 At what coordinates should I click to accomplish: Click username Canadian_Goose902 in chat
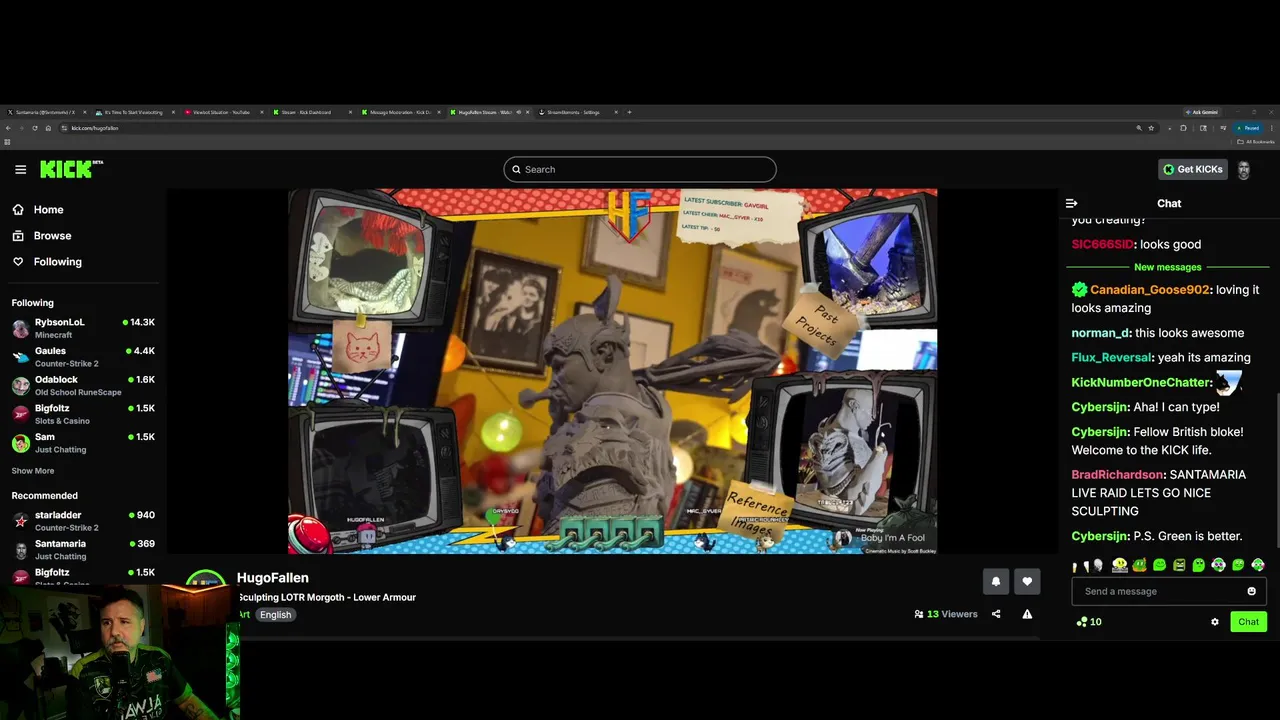1149,290
